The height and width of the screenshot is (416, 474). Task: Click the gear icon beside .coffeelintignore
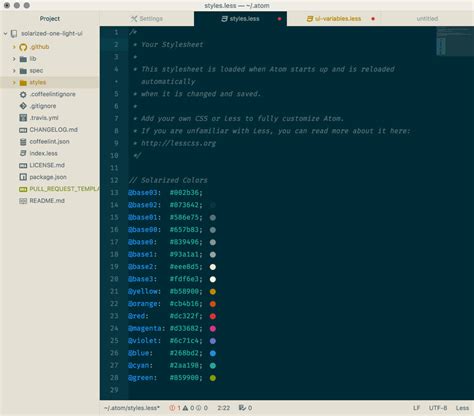point(23,94)
